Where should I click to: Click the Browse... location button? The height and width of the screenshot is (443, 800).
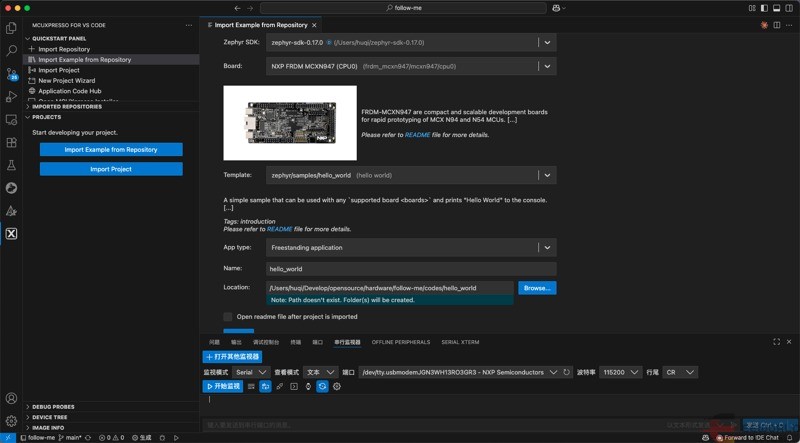[x=537, y=288]
